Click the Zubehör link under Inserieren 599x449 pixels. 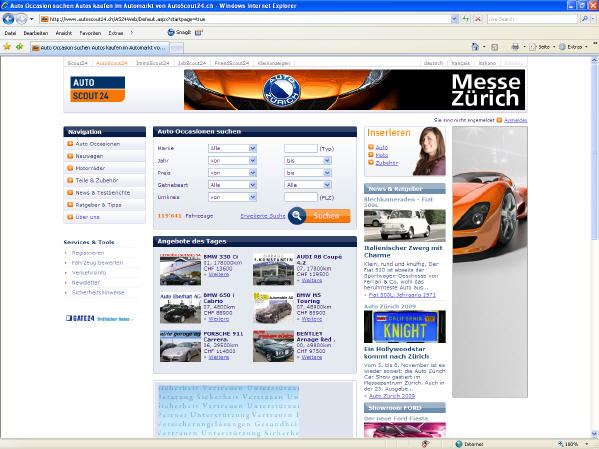coord(387,163)
